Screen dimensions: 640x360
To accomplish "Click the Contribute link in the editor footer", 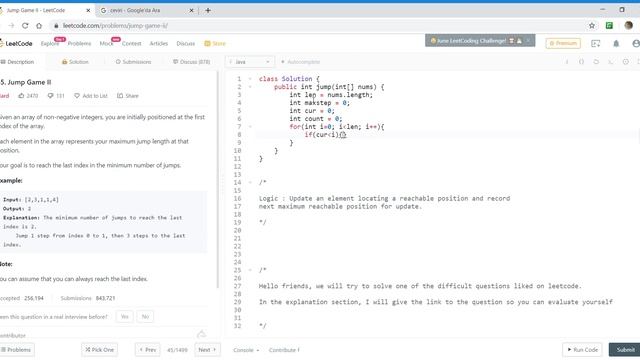I will pyautogui.click(x=284, y=350).
